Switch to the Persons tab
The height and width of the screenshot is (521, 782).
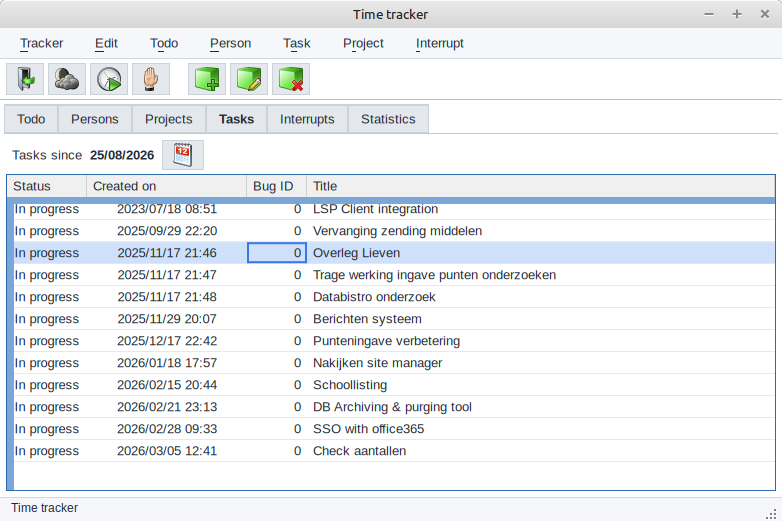click(95, 119)
